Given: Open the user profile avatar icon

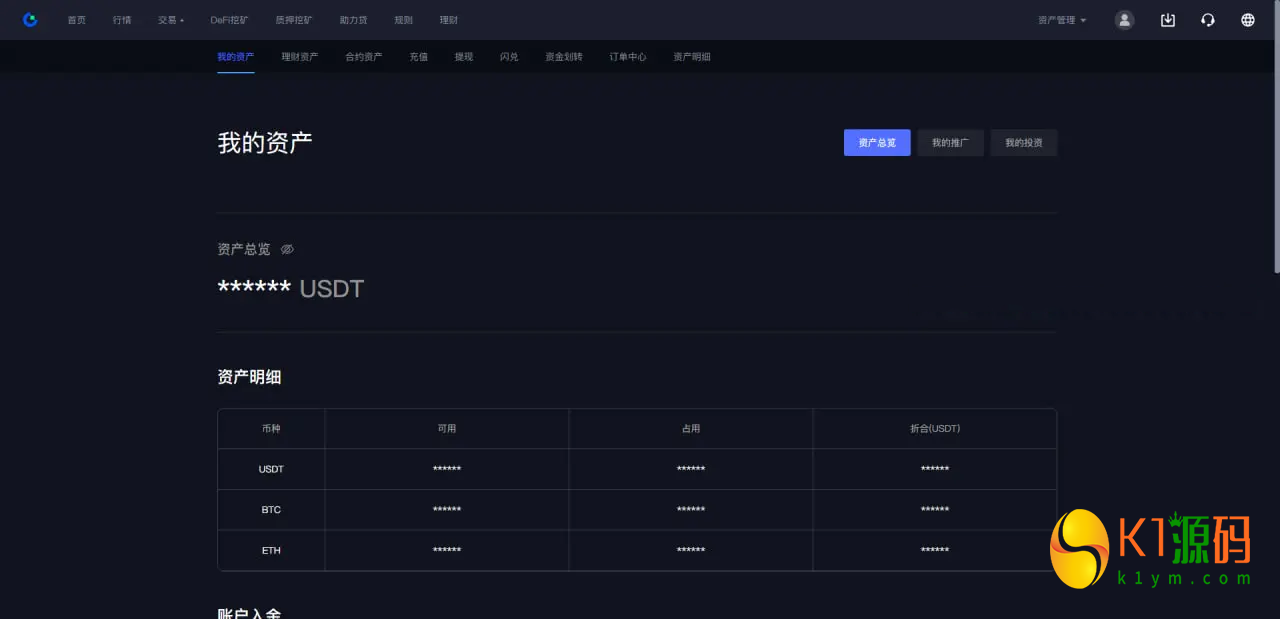Looking at the screenshot, I should [x=1125, y=20].
